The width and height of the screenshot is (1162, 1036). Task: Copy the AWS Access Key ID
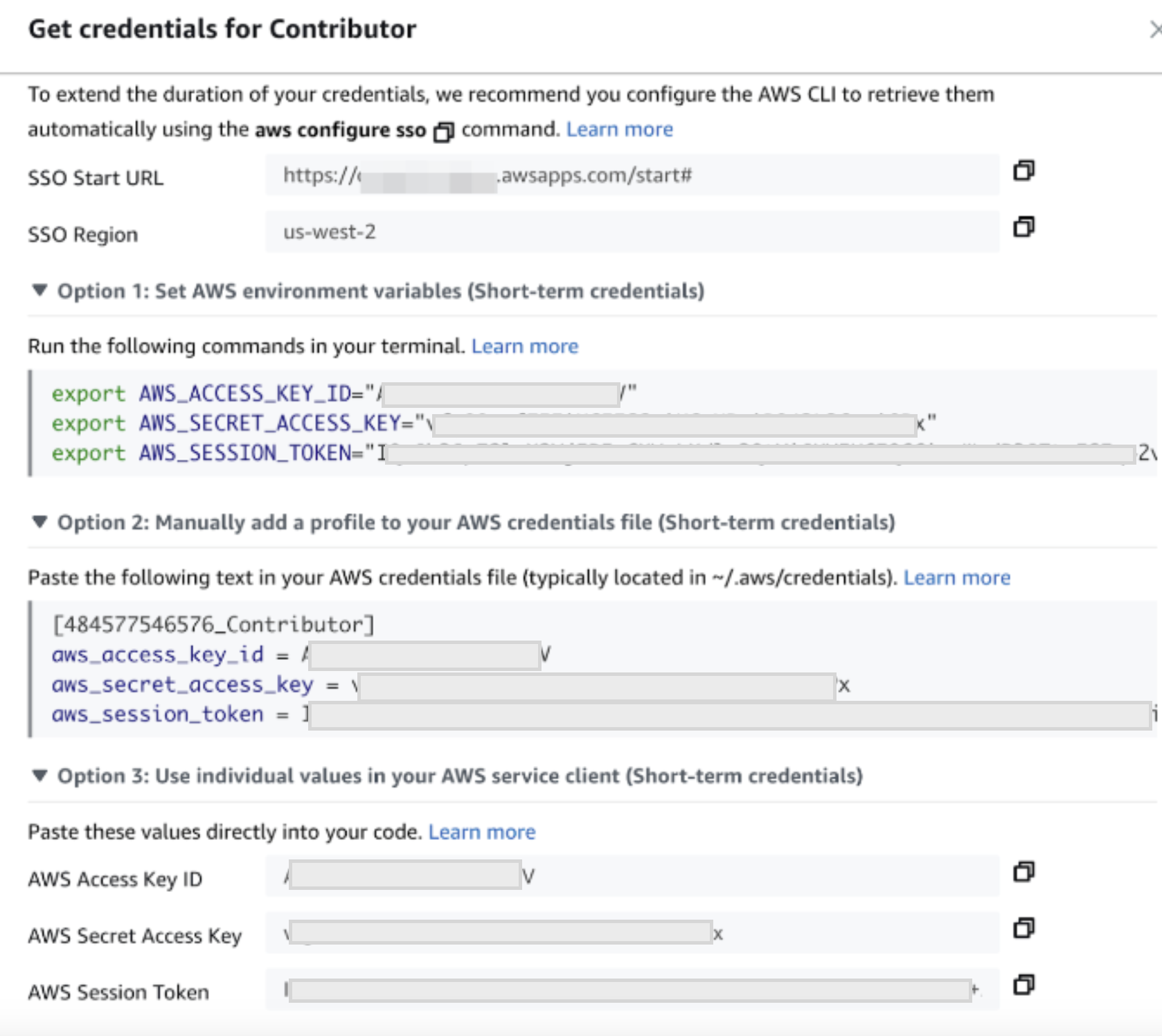coord(1024,872)
